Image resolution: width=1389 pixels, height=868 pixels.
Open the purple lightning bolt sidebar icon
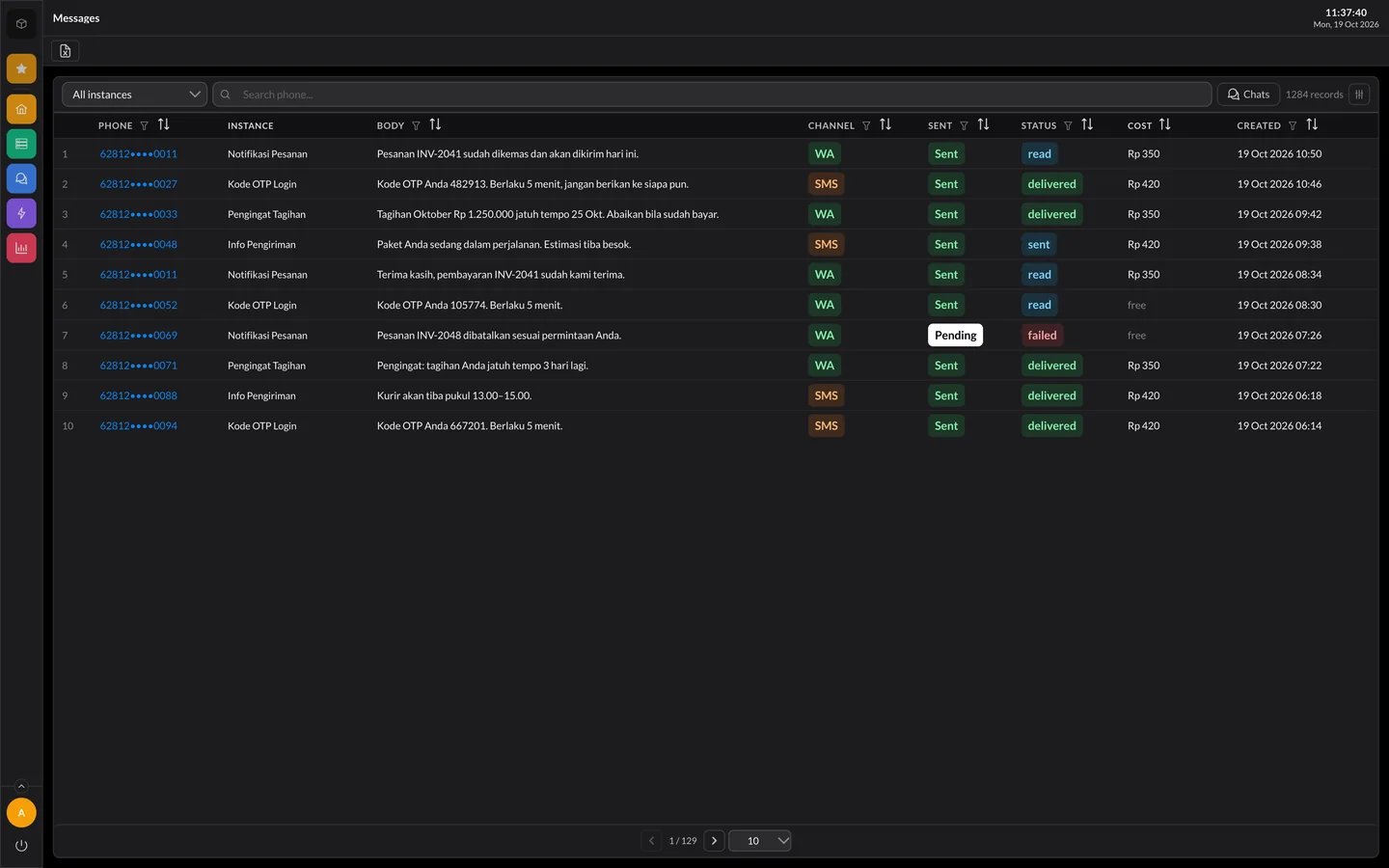(x=21, y=213)
